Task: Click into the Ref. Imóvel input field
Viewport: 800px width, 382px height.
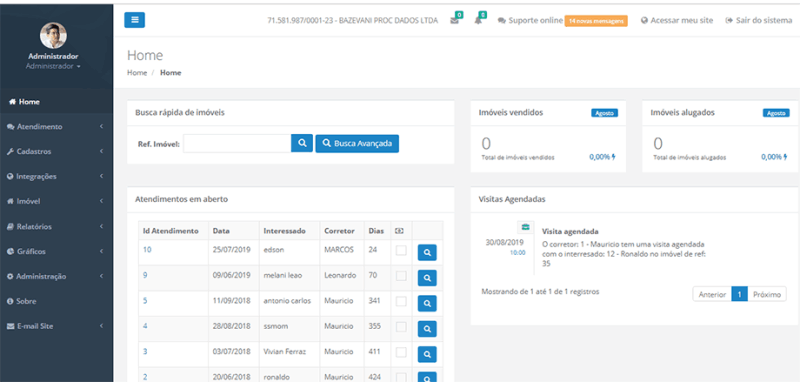Action: point(237,144)
